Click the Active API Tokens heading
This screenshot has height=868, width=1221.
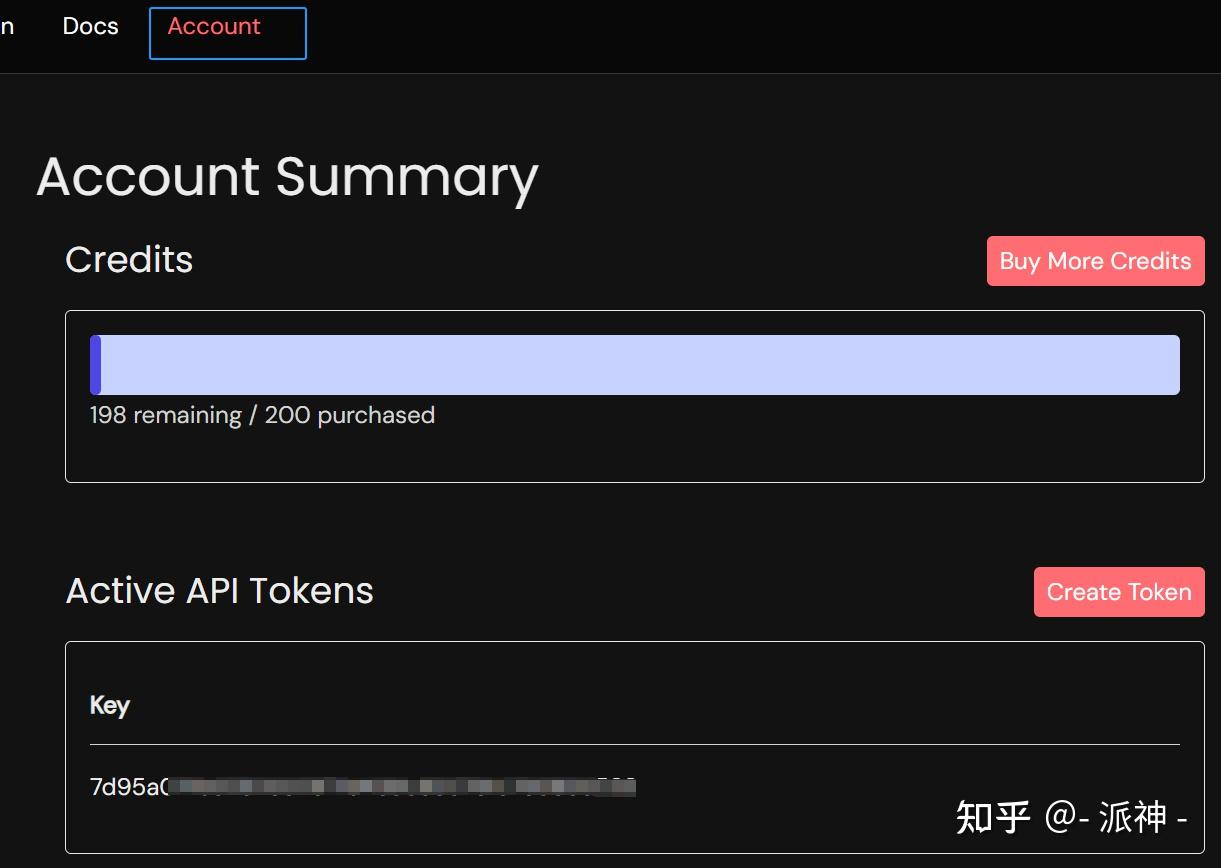[219, 591]
